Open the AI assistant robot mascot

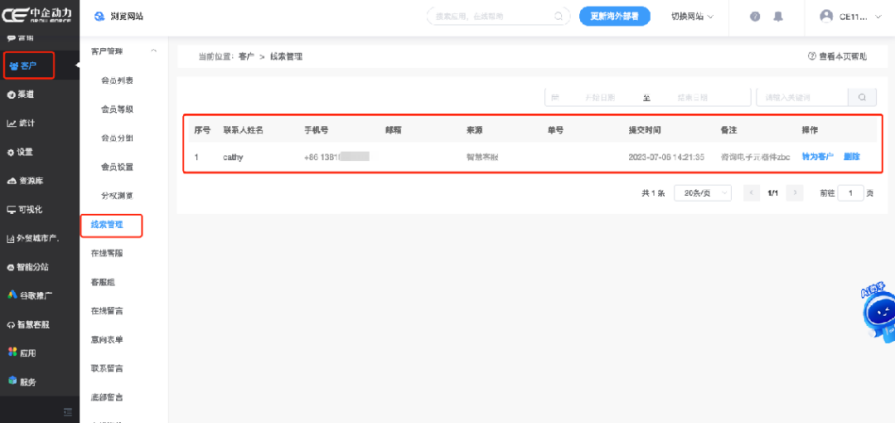879,312
